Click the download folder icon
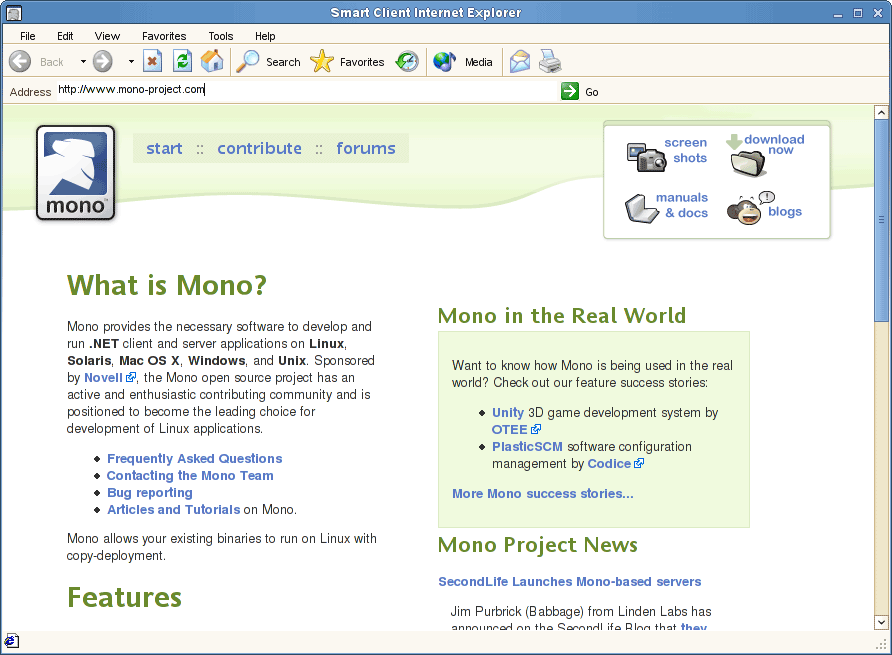Image resolution: width=892 pixels, height=655 pixels. (748, 163)
